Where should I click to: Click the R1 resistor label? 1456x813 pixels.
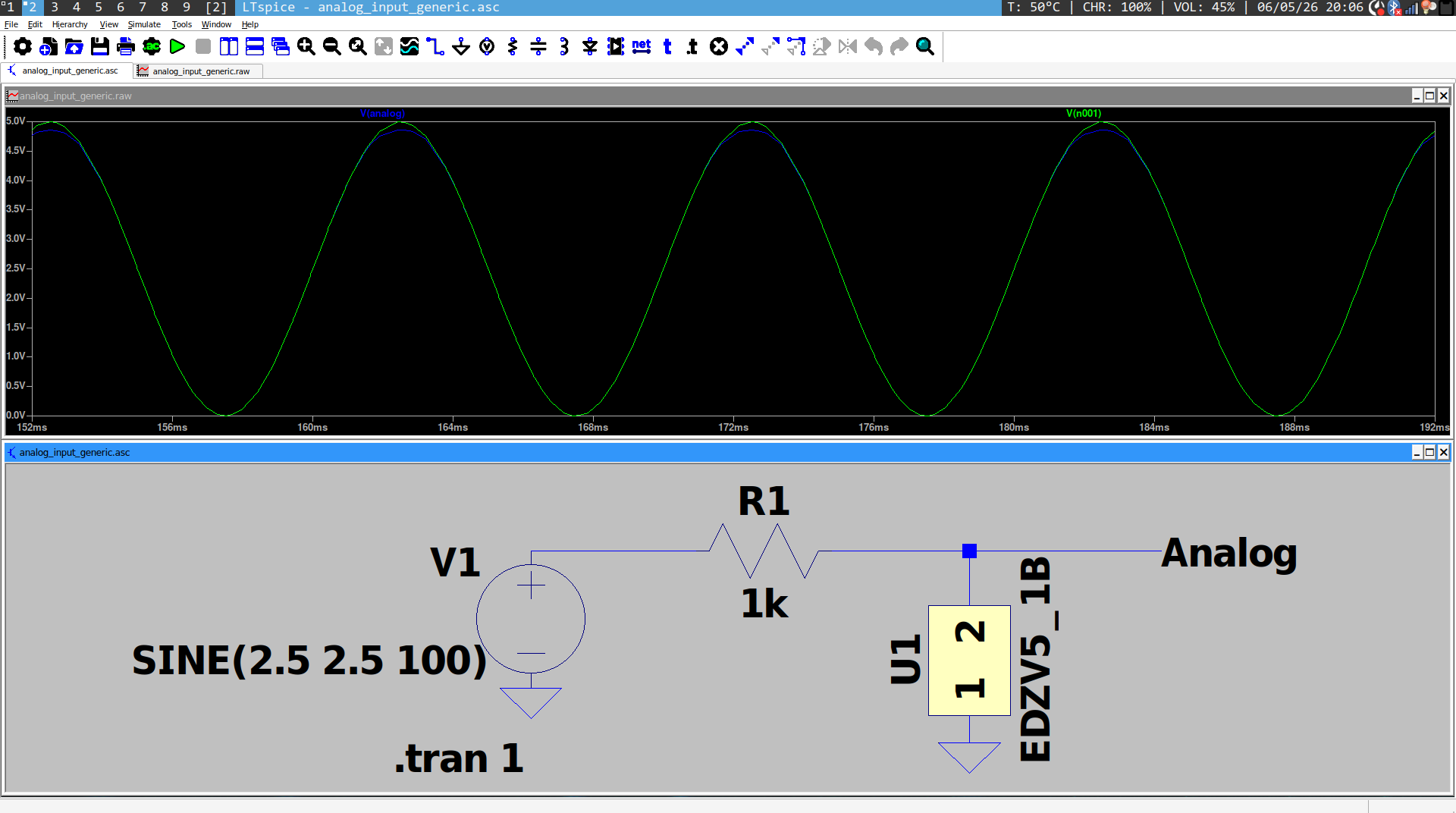[764, 501]
